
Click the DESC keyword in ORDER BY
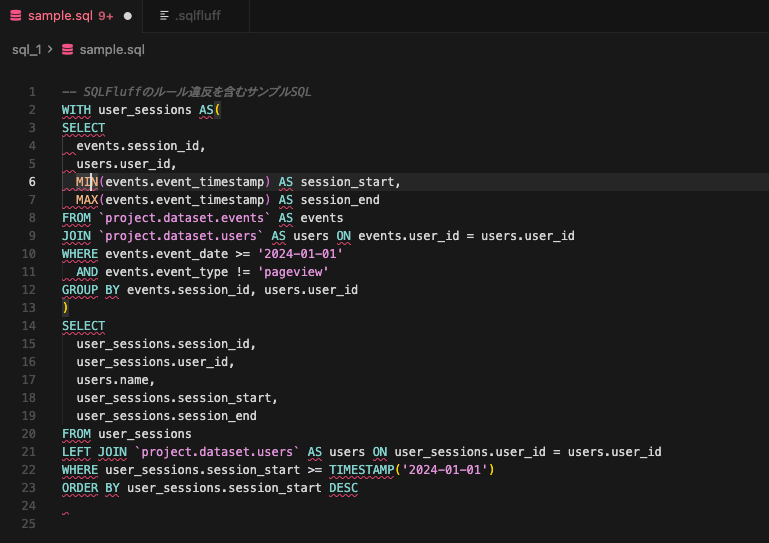[342, 488]
